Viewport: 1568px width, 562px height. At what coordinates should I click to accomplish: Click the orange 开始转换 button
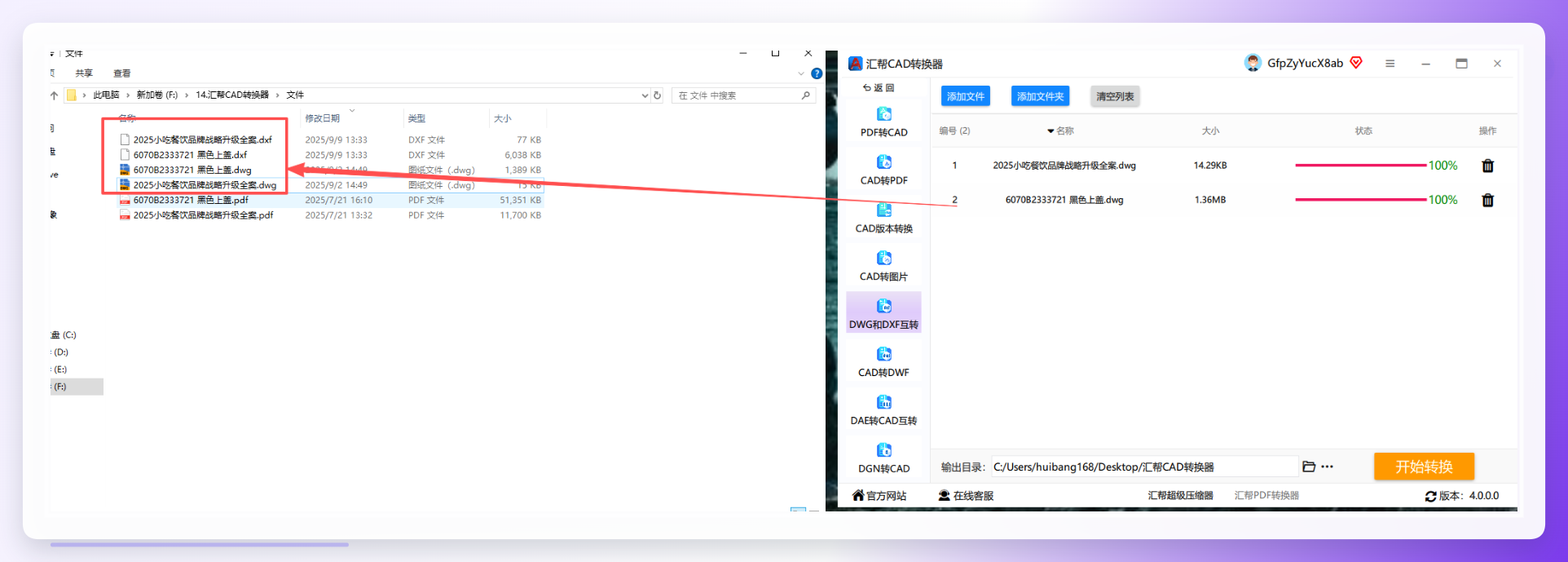[x=1424, y=467]
